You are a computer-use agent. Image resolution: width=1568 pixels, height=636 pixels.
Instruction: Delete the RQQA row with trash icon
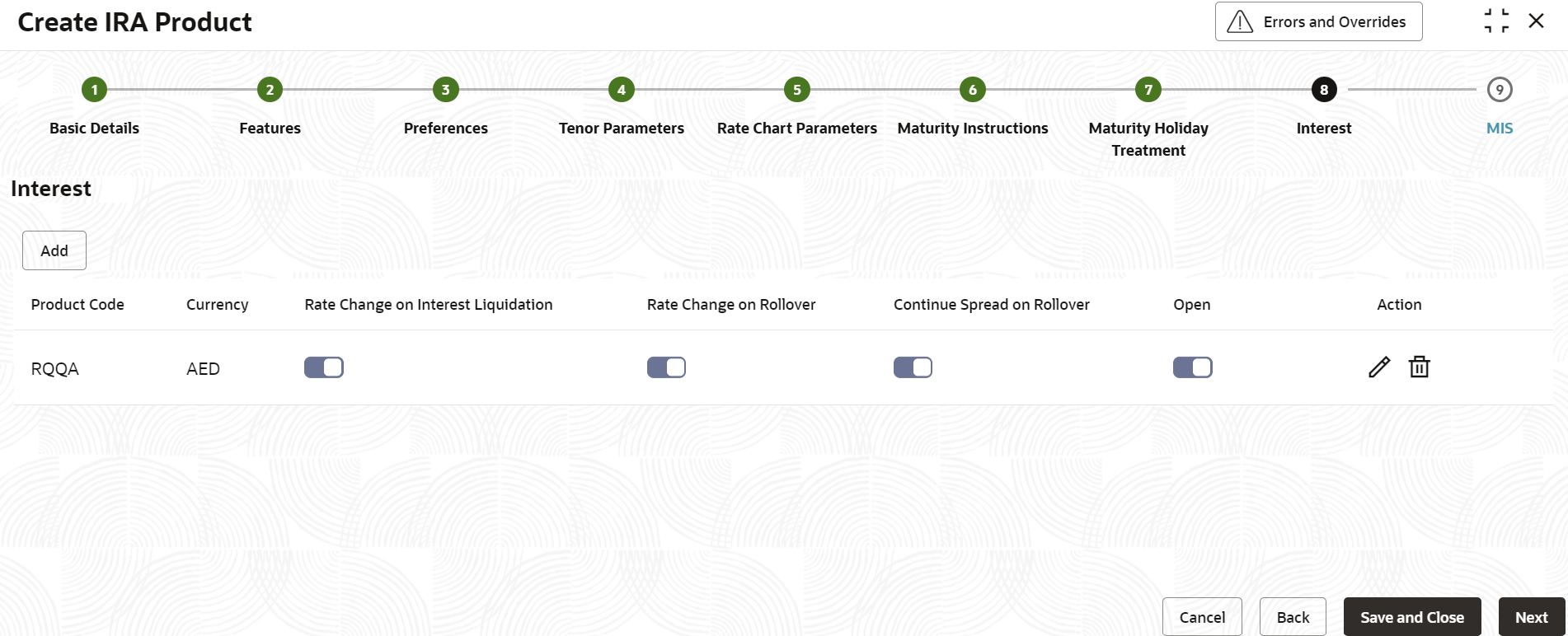1419,367
